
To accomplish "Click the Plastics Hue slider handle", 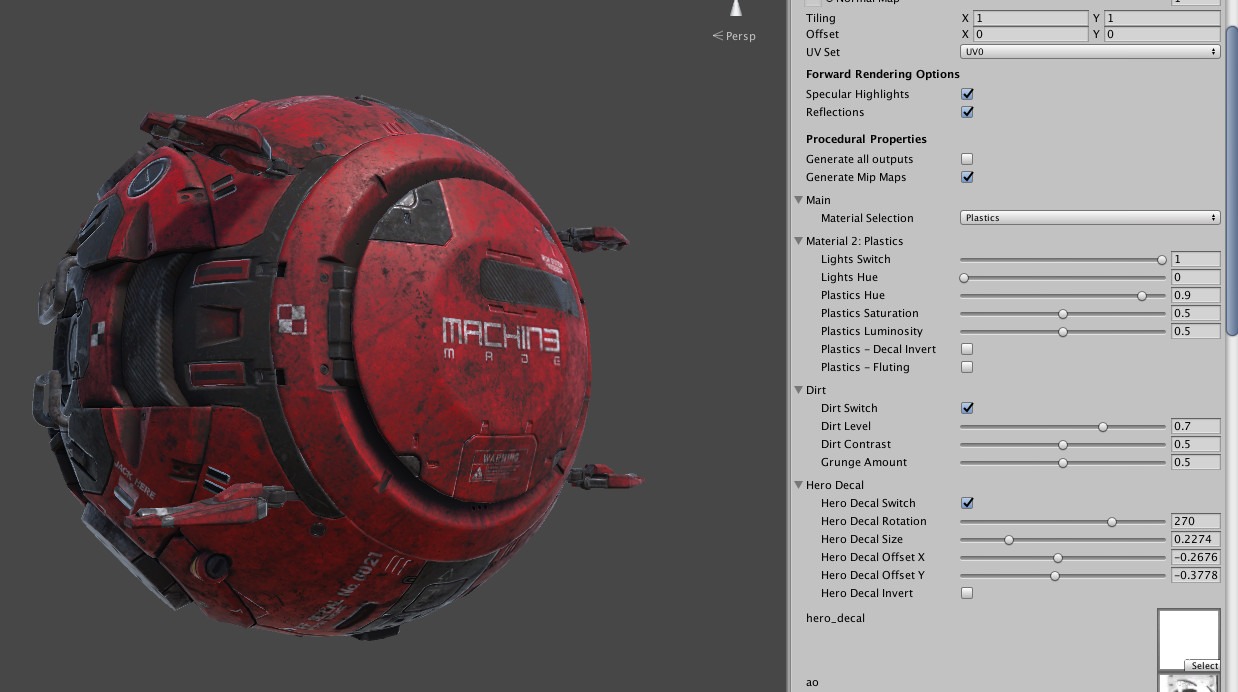I will 1142,296.
